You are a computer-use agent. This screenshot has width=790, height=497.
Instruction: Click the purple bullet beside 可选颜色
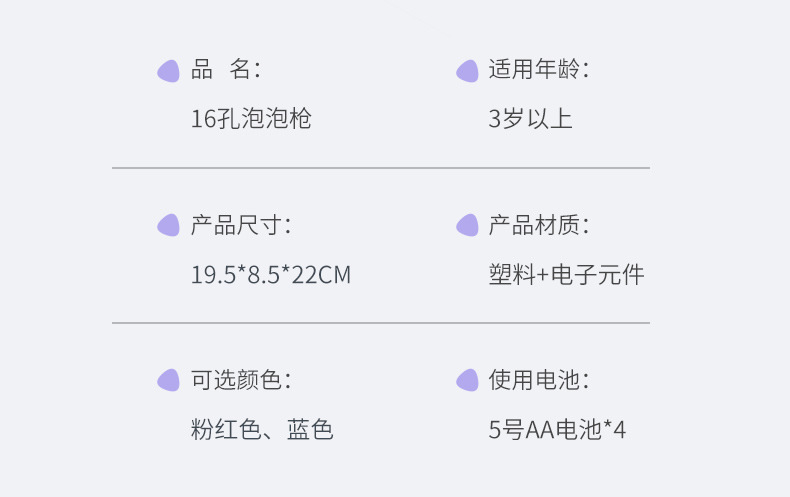click(168, 381)
